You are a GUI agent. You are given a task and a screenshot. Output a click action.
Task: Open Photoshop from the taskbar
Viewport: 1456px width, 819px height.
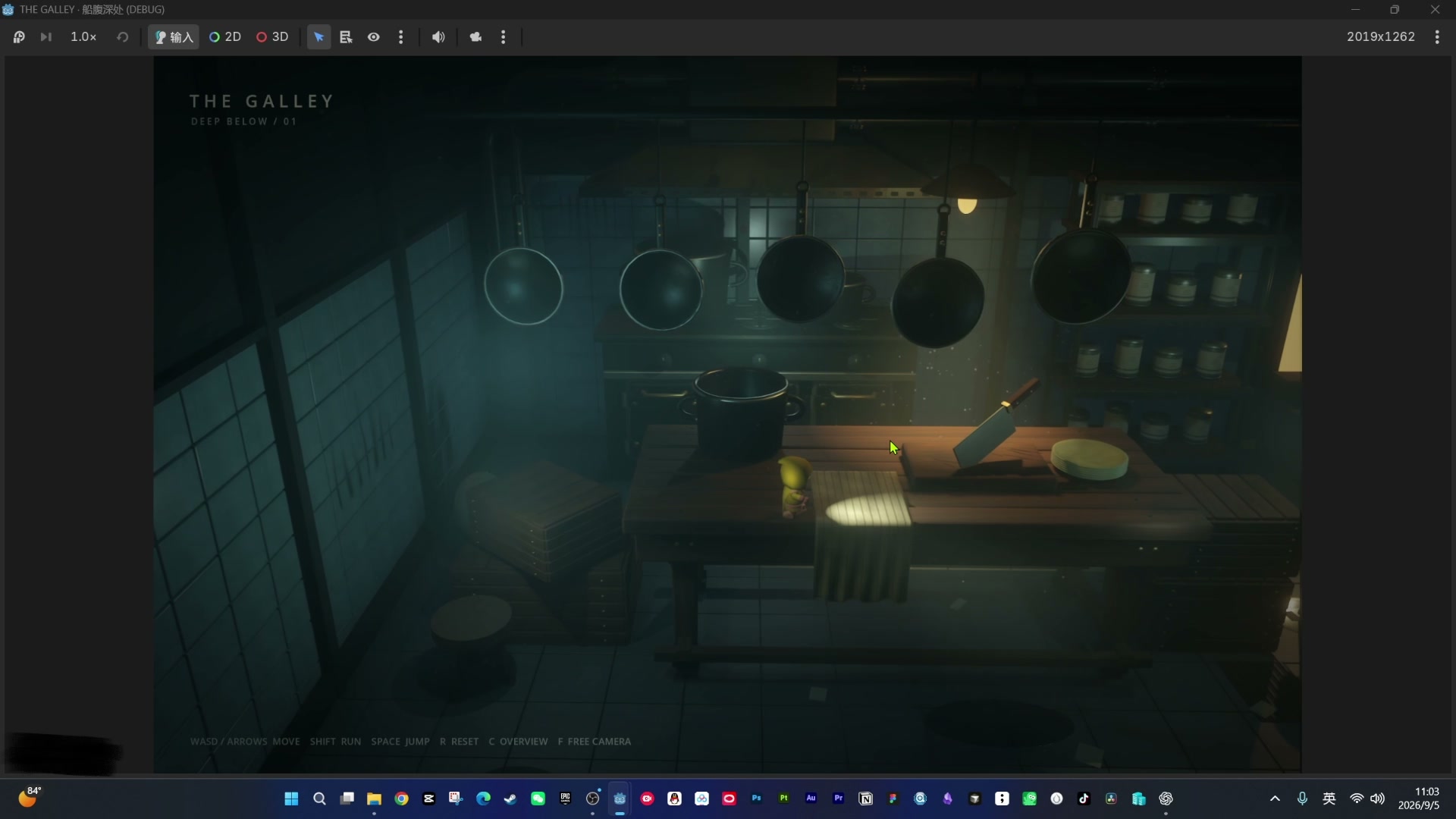click(x=757, y=799)
